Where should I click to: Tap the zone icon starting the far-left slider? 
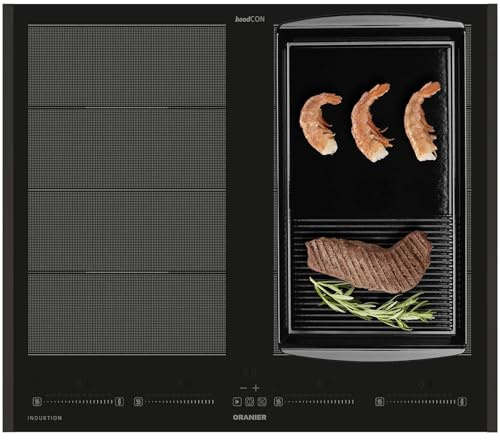tap(37, 402)
